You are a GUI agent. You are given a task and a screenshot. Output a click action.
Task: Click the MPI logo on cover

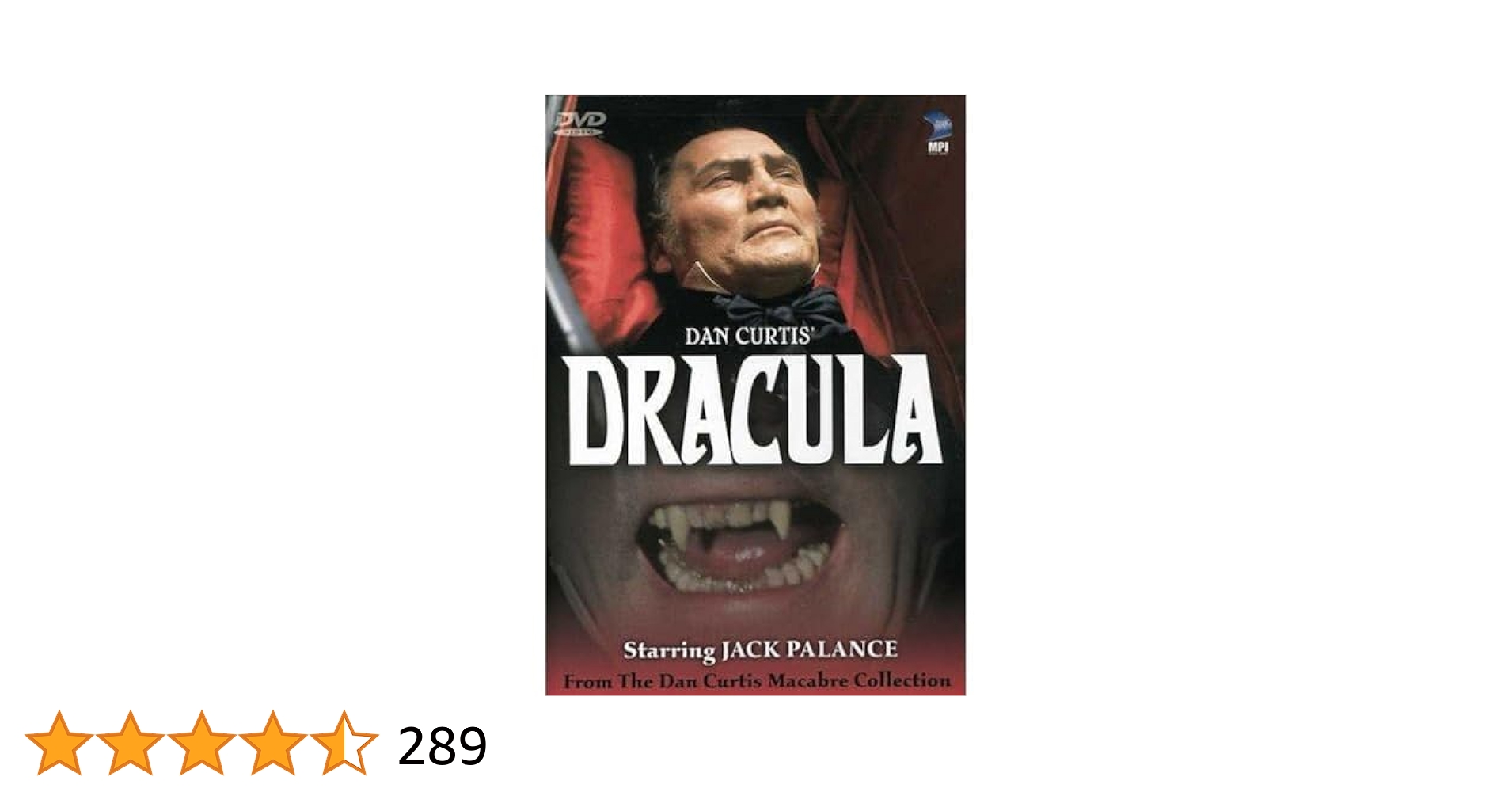(937, 134)
